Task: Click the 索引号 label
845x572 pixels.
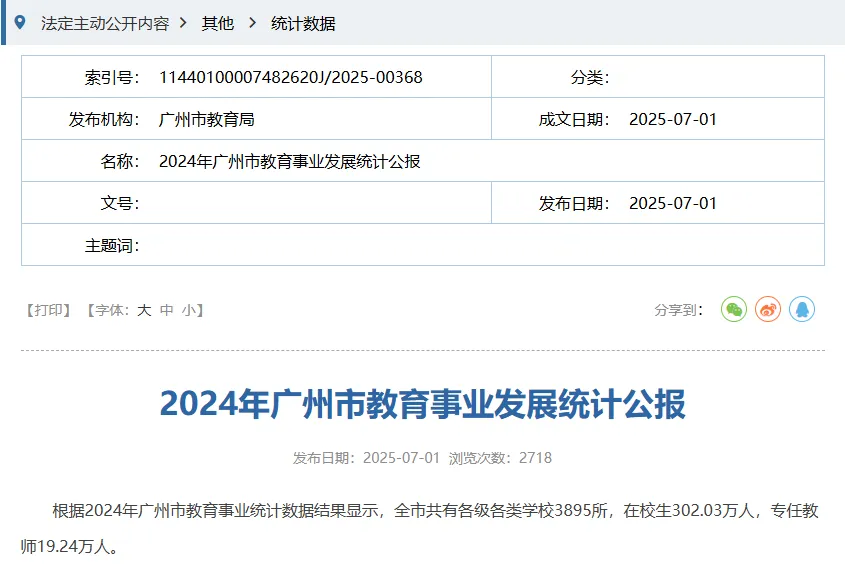Action: (112, 77)
